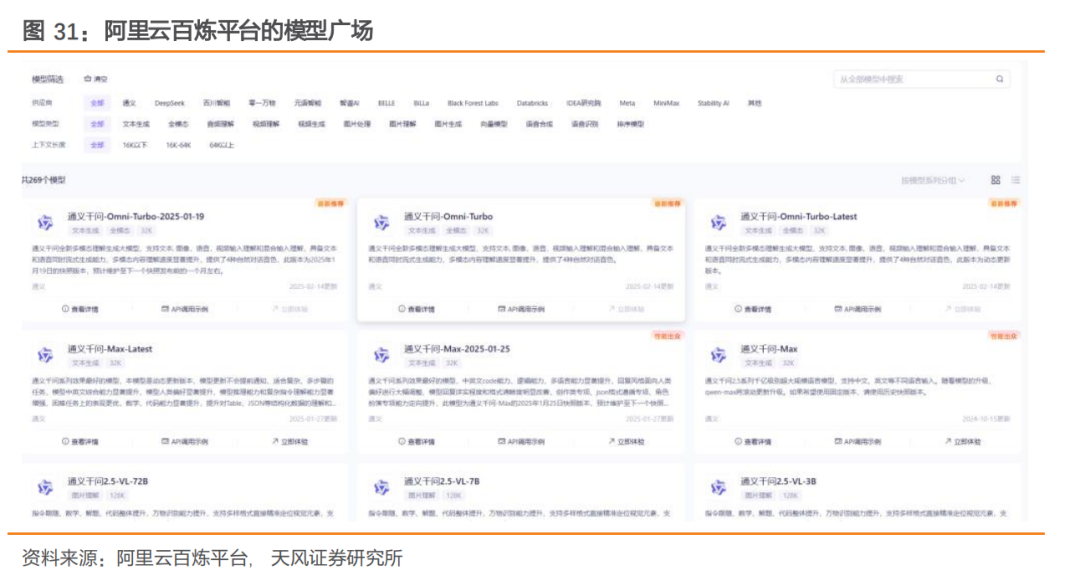The height and width of the screenshot is (586, 1080).
Task: Filter providers by Stability AI
Action: 713,103
